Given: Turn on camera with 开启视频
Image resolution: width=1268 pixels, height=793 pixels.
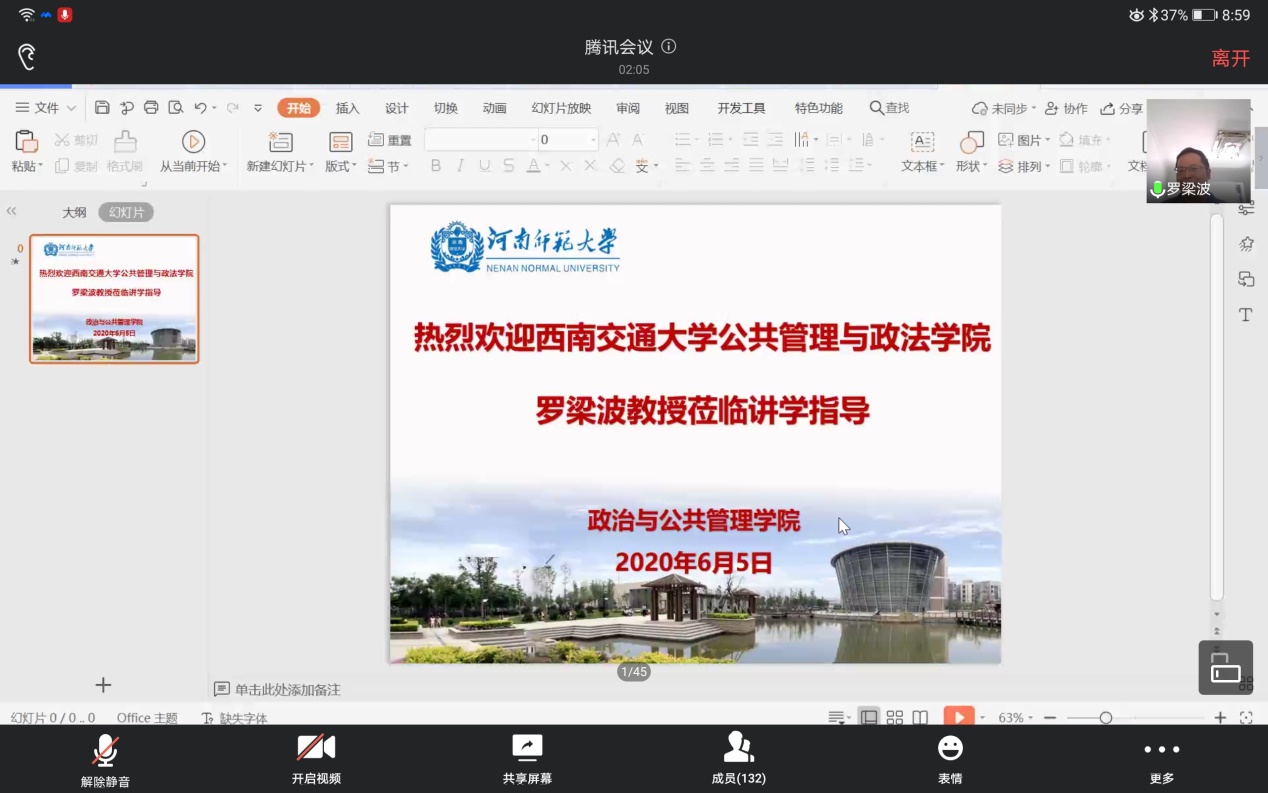Looking at the screenshot, I should 316,759.
